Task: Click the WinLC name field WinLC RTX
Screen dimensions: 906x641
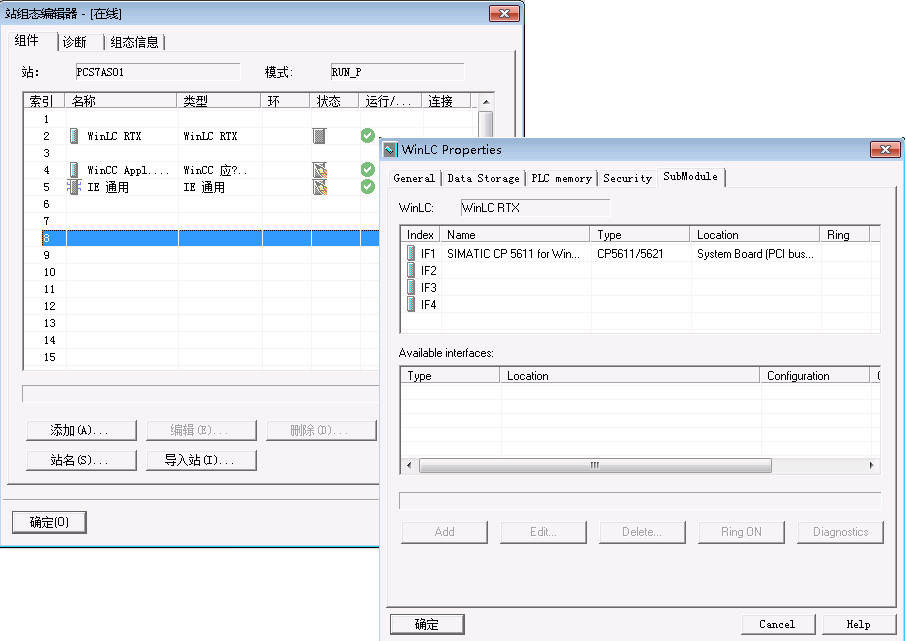Action: click(535, 208)
